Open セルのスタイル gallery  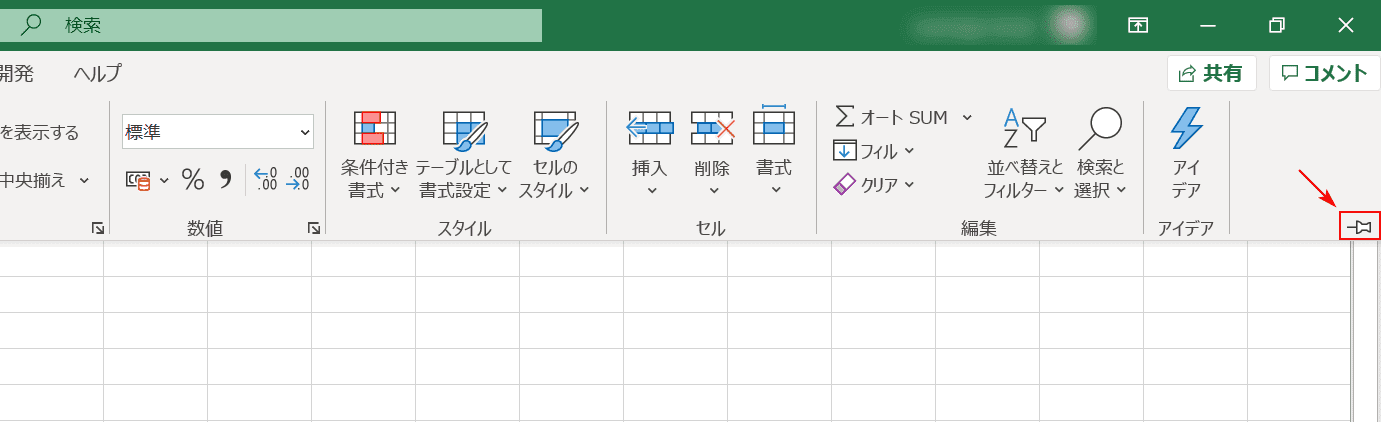555,154
